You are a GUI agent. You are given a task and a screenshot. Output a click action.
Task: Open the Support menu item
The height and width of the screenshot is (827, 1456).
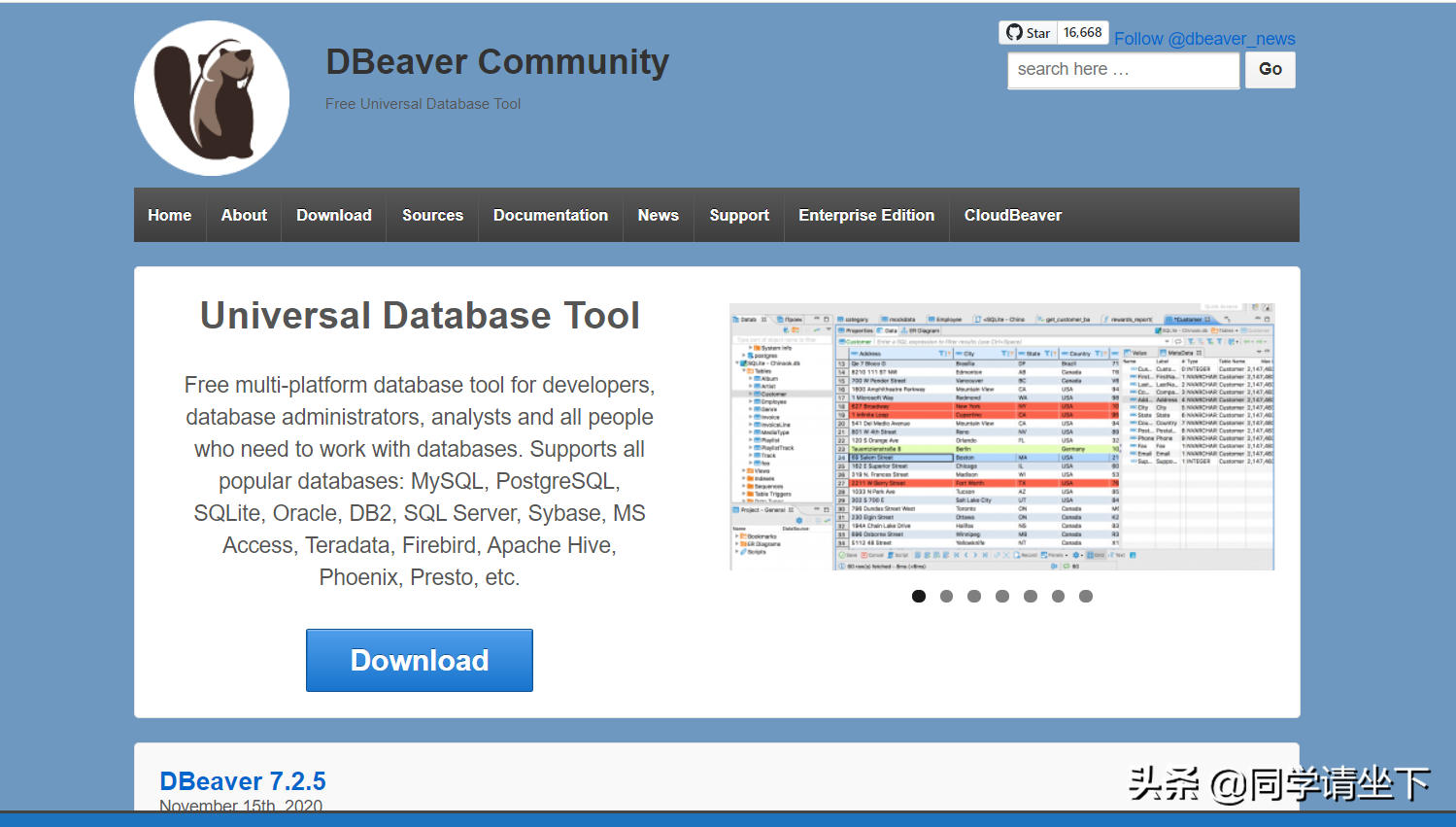coord(739,216)
